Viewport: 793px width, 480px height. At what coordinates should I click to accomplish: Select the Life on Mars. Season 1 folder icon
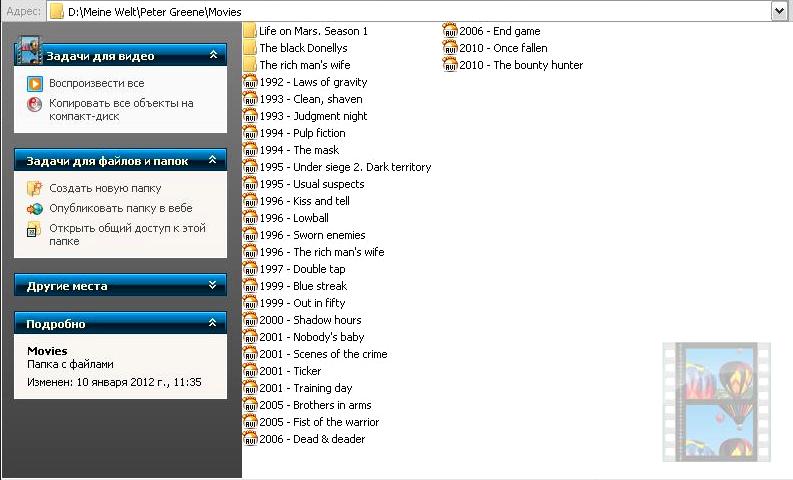point(250,31)
